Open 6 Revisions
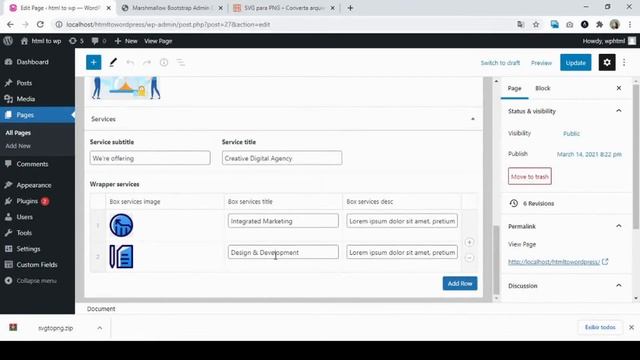640x360 pixels. 538,203
